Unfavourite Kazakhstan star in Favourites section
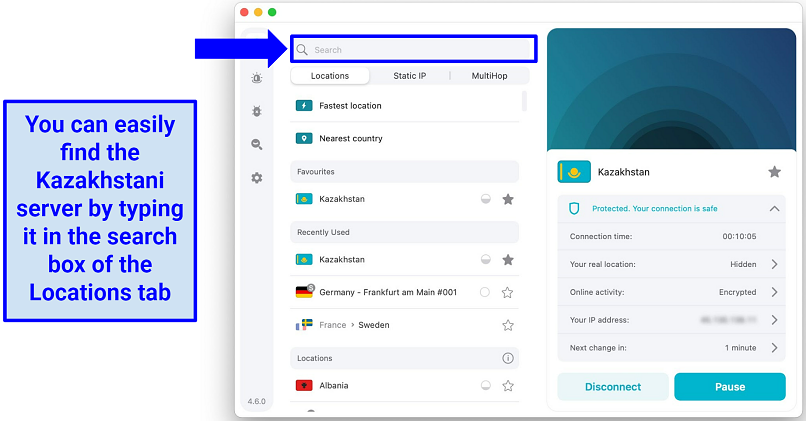The width and height of the screenshot is (806, 421). point(508,199)
